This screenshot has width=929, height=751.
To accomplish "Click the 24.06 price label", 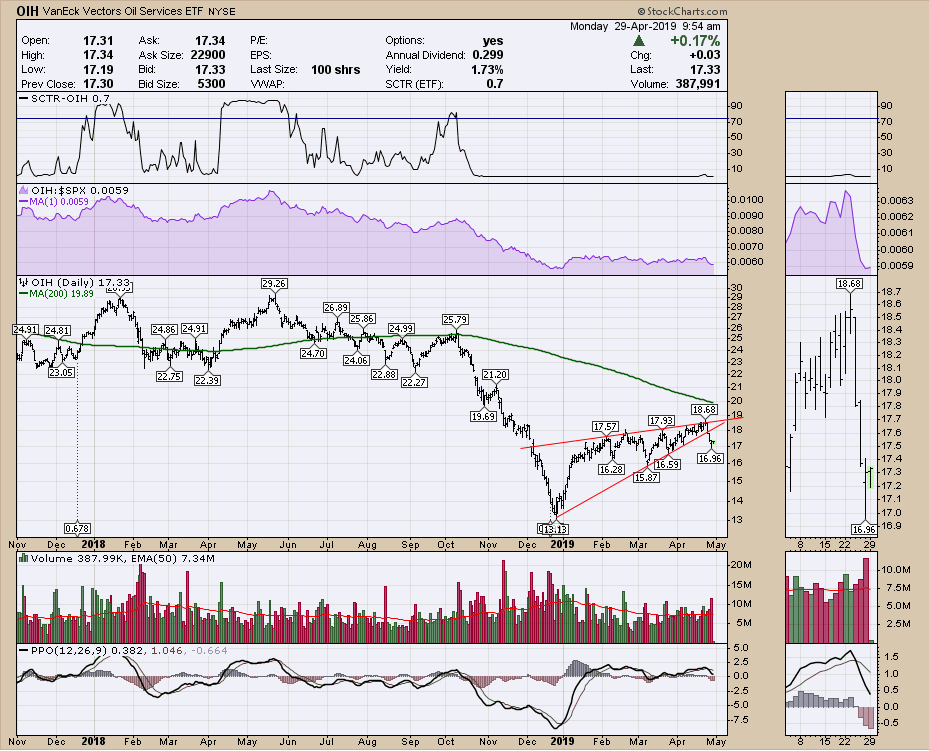I will 356,360.
